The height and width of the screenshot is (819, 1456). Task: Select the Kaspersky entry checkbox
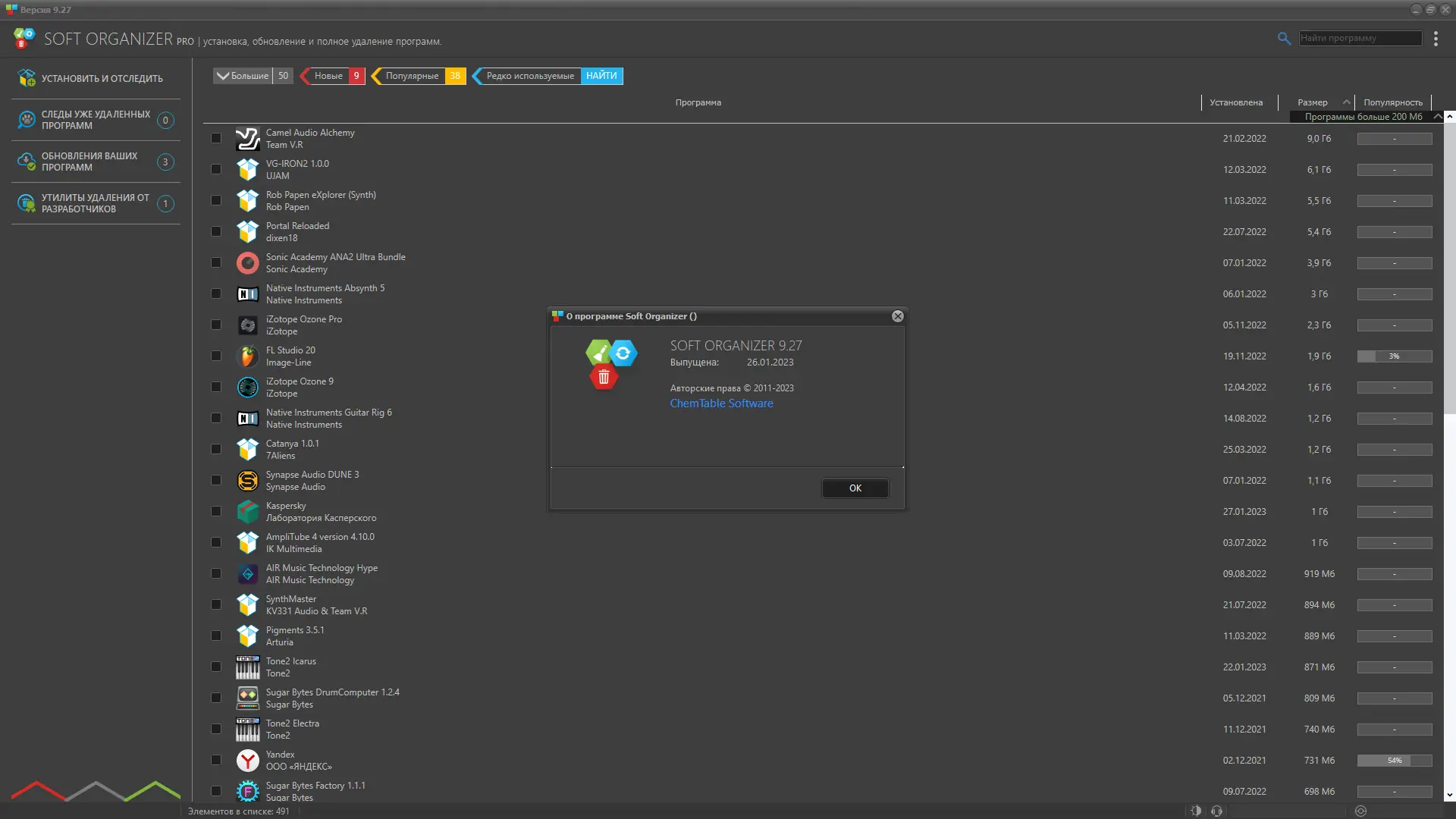(216, 511)
